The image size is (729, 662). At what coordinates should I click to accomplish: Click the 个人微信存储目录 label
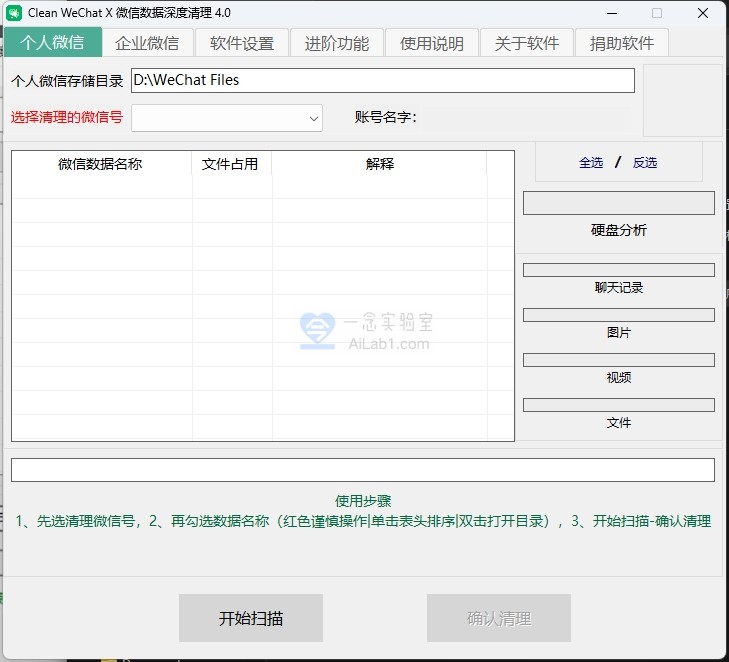[67, 81]
